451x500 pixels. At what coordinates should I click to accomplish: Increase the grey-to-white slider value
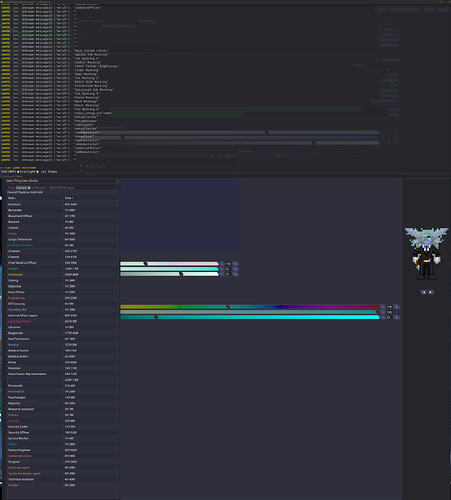[236, 274]
